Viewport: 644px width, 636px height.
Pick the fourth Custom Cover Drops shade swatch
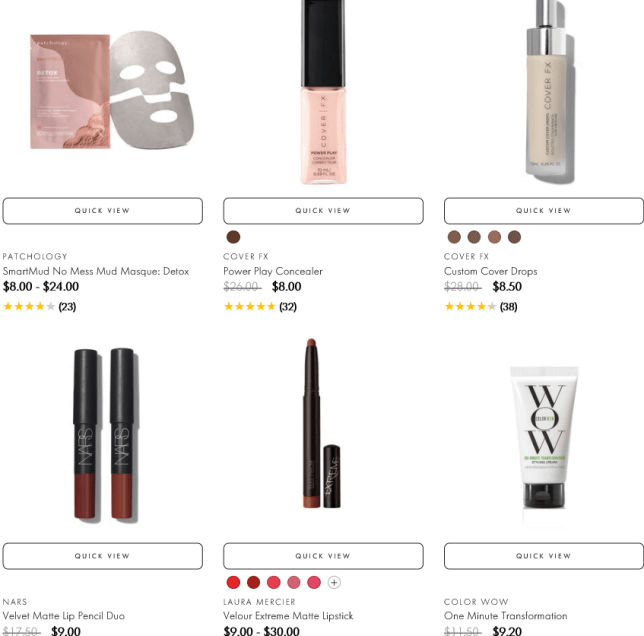point(514,237)
